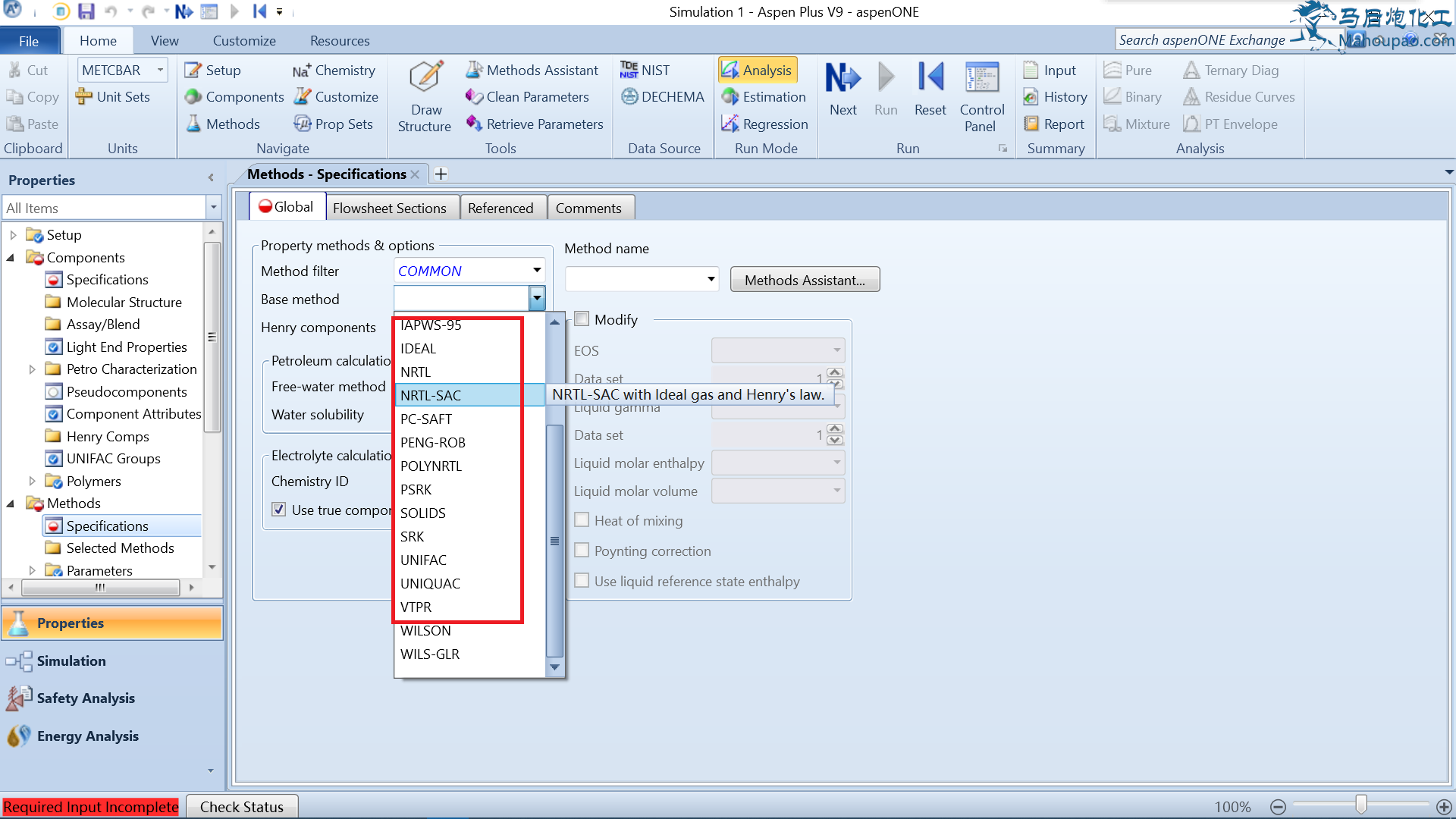This screenshot has height=819, width=1456.
Task: Click Clean Parameters tool
Action: pos(527,97)
